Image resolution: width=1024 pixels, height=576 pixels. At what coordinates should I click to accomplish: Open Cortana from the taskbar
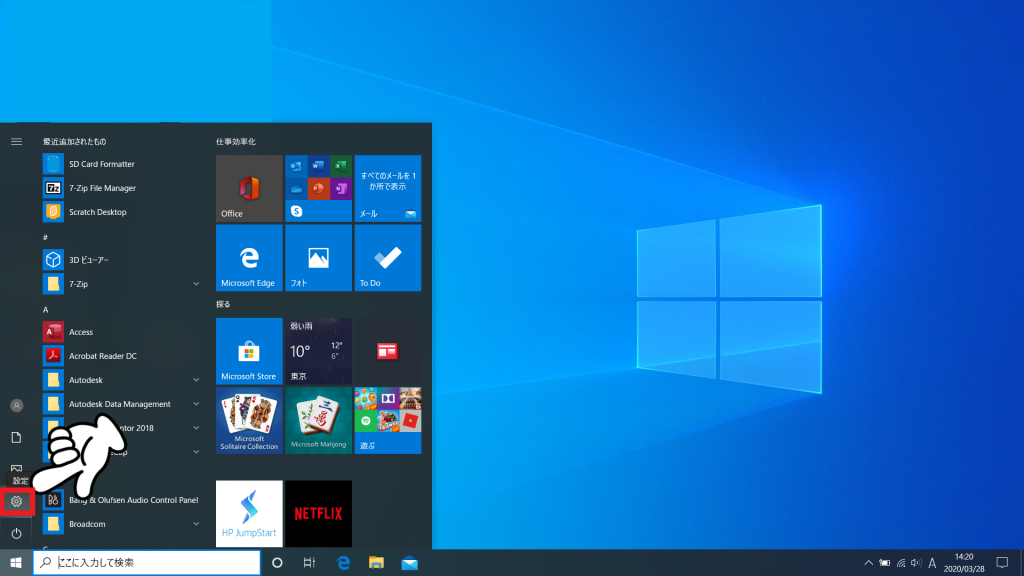coord(277,563)
